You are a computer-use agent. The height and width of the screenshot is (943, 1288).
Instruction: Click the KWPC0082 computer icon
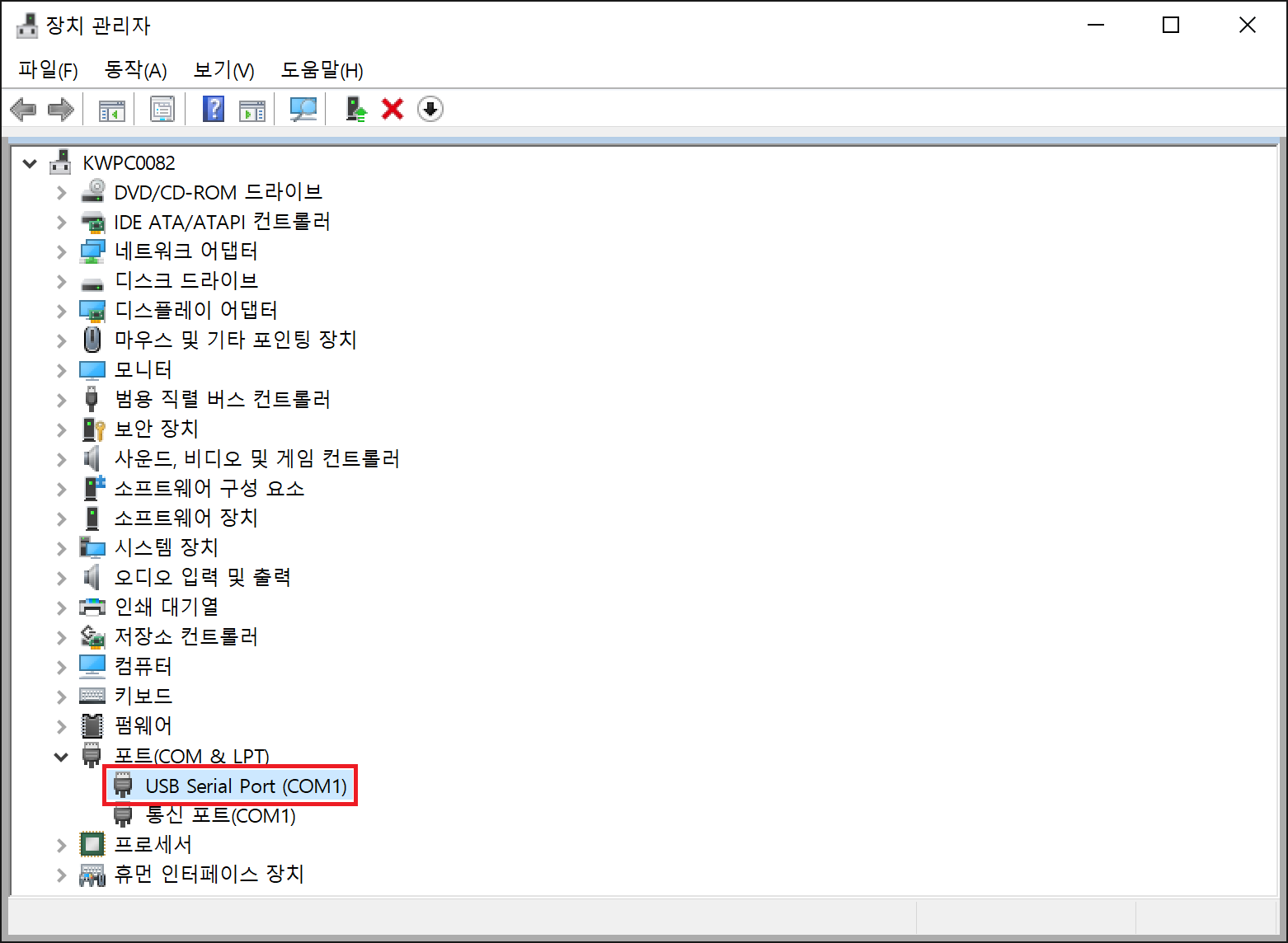(60, 162)
